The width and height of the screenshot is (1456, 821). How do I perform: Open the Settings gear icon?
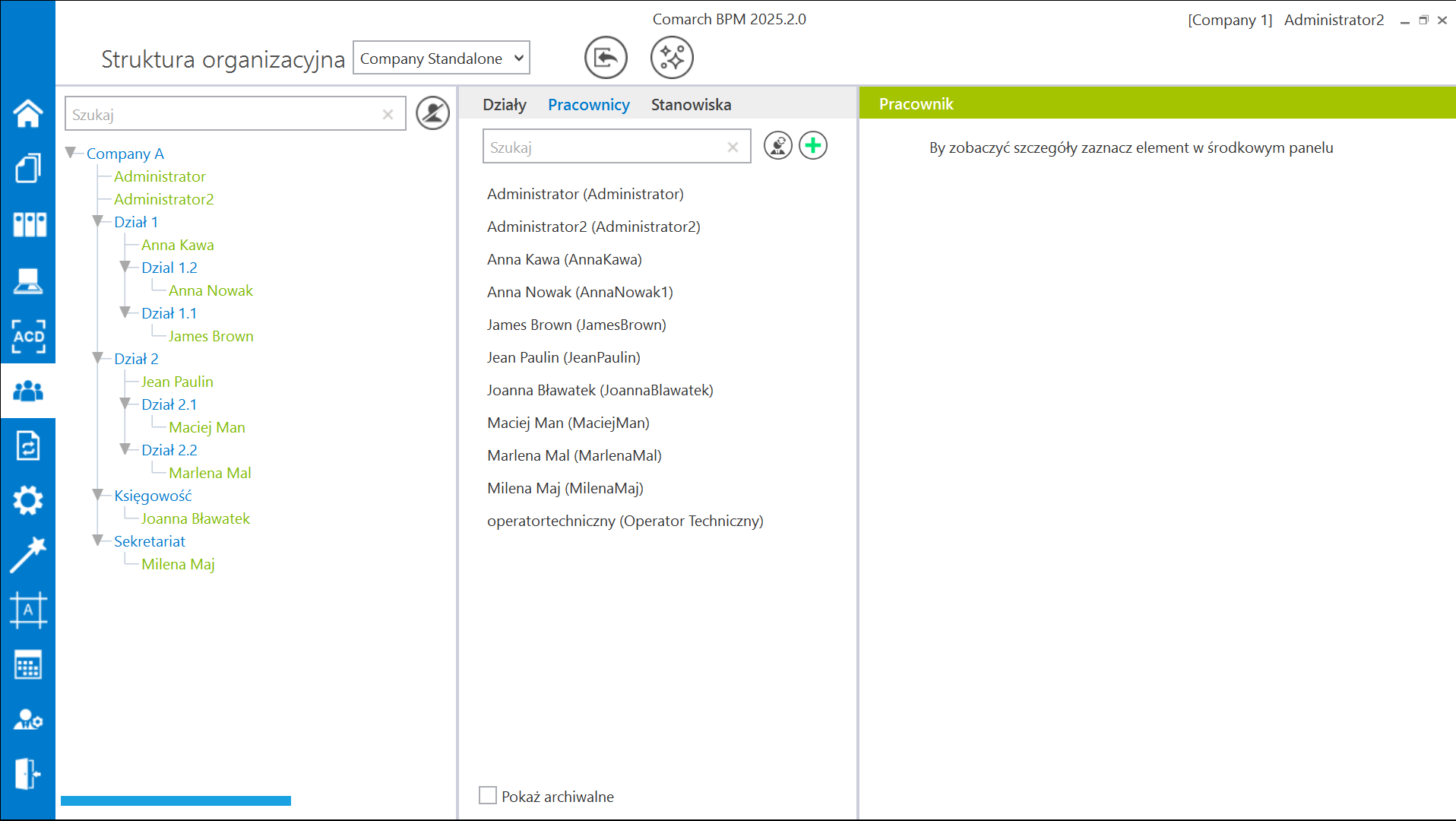tap(28, 500)
